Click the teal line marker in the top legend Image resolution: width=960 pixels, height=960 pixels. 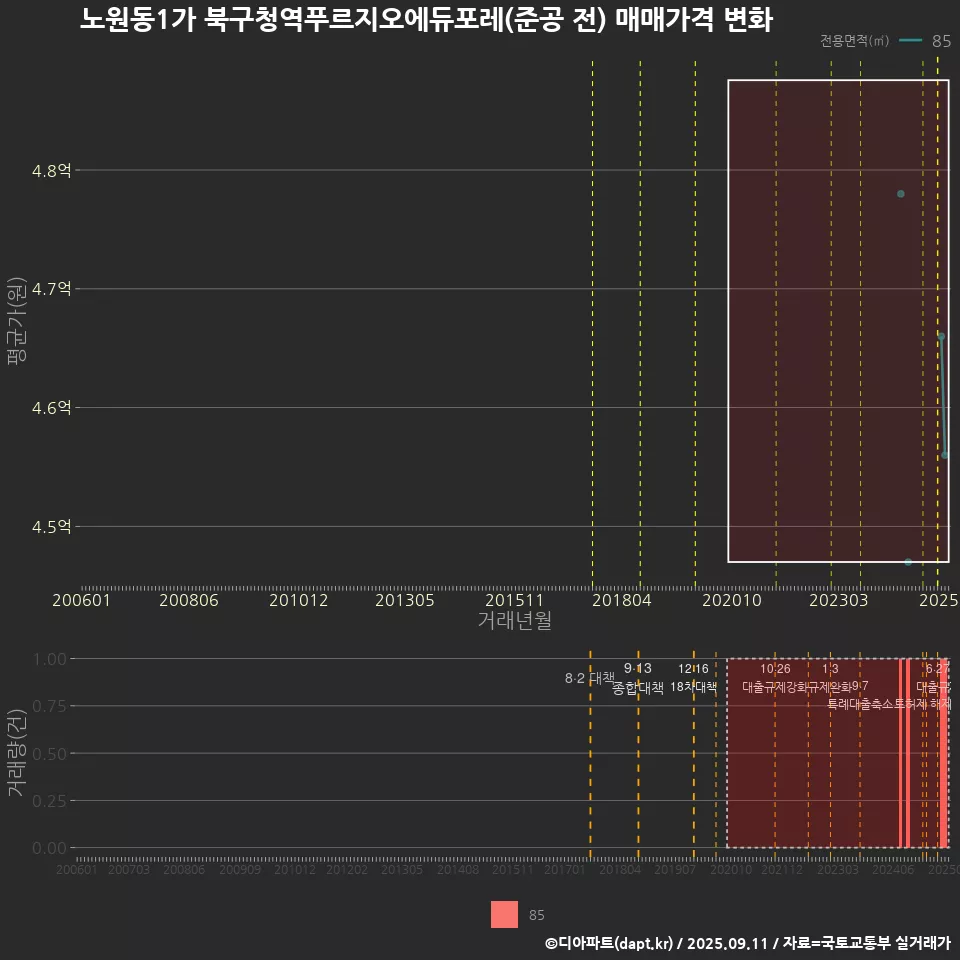coord(910,40)
